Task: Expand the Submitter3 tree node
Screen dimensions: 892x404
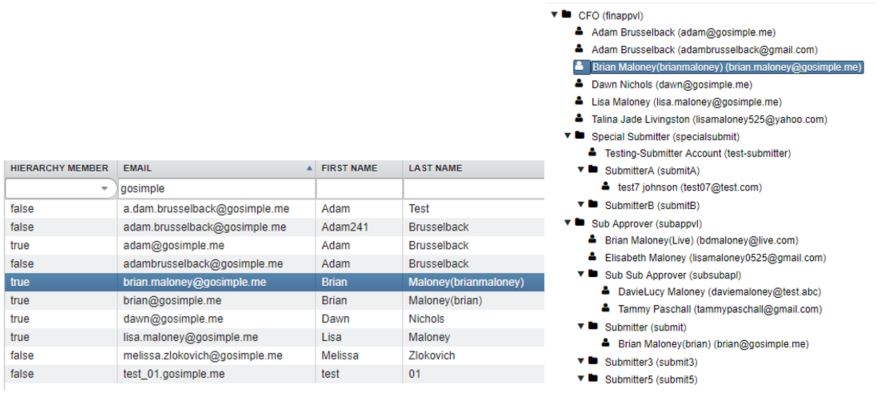Action: 580,361
